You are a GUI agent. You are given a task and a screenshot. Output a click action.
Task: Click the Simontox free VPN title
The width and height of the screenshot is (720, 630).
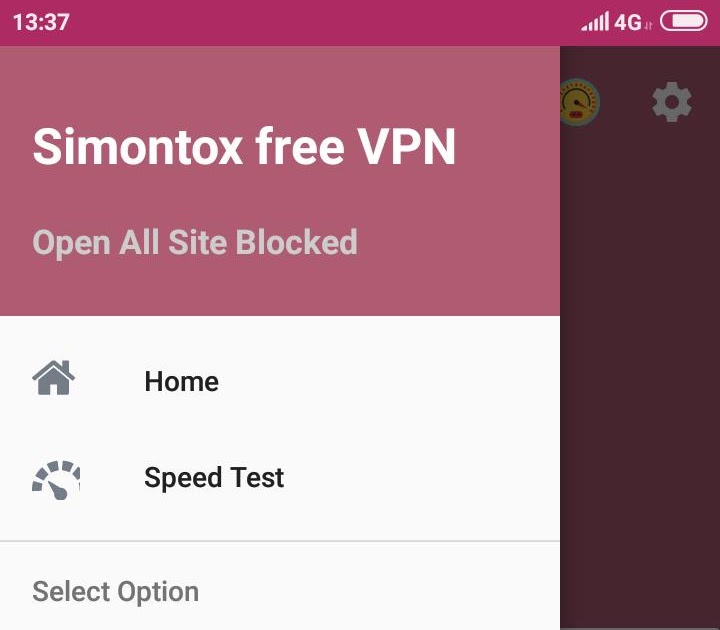coord(244,146)
